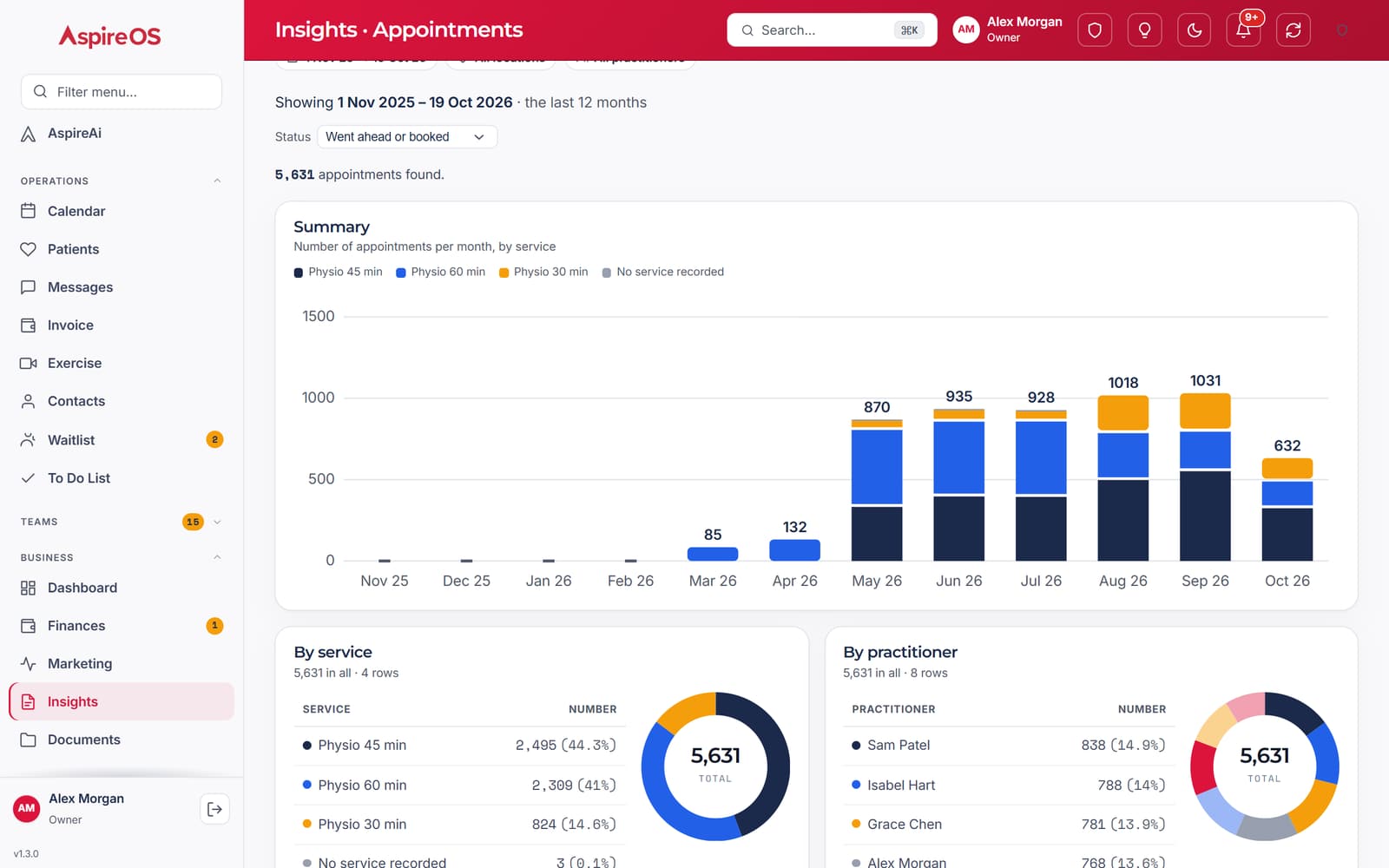Click the Sep 26 bar labeled 1031
This screenshot has height=868, width=1389.
[1205, 477]
